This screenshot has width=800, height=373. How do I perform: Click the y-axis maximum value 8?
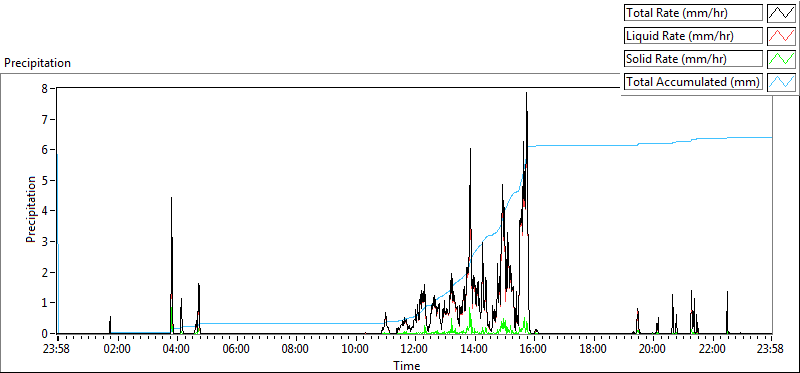(44, 88)
